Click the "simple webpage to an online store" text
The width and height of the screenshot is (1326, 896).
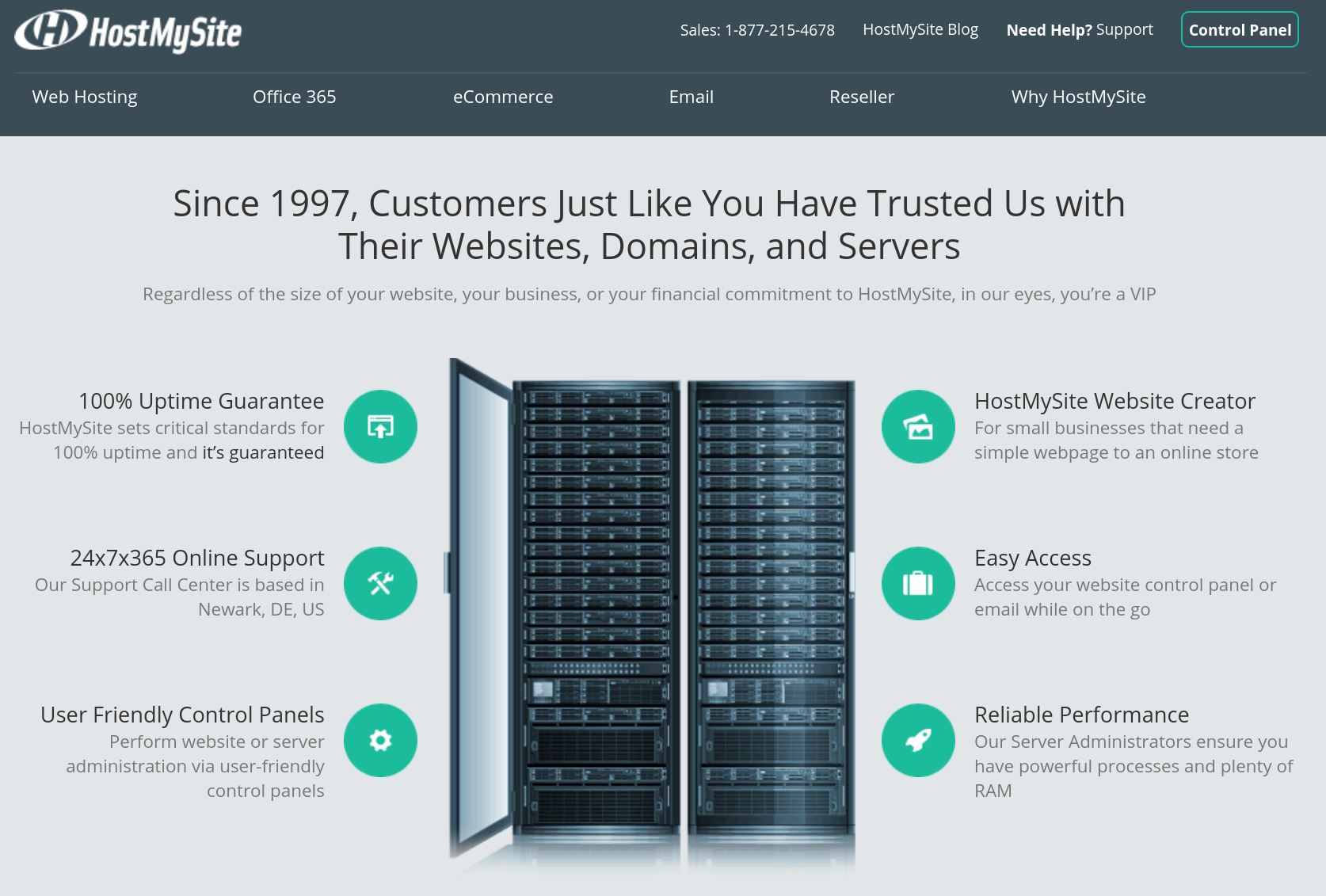point(1116,452)
